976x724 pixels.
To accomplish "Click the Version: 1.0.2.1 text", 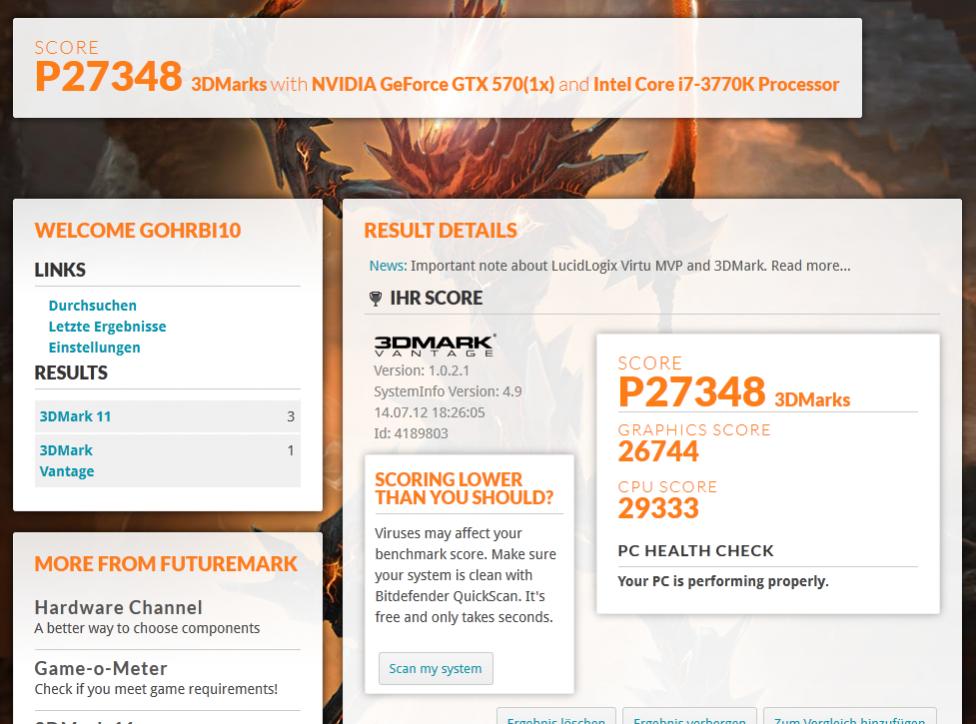I will (x=421, y=370).
